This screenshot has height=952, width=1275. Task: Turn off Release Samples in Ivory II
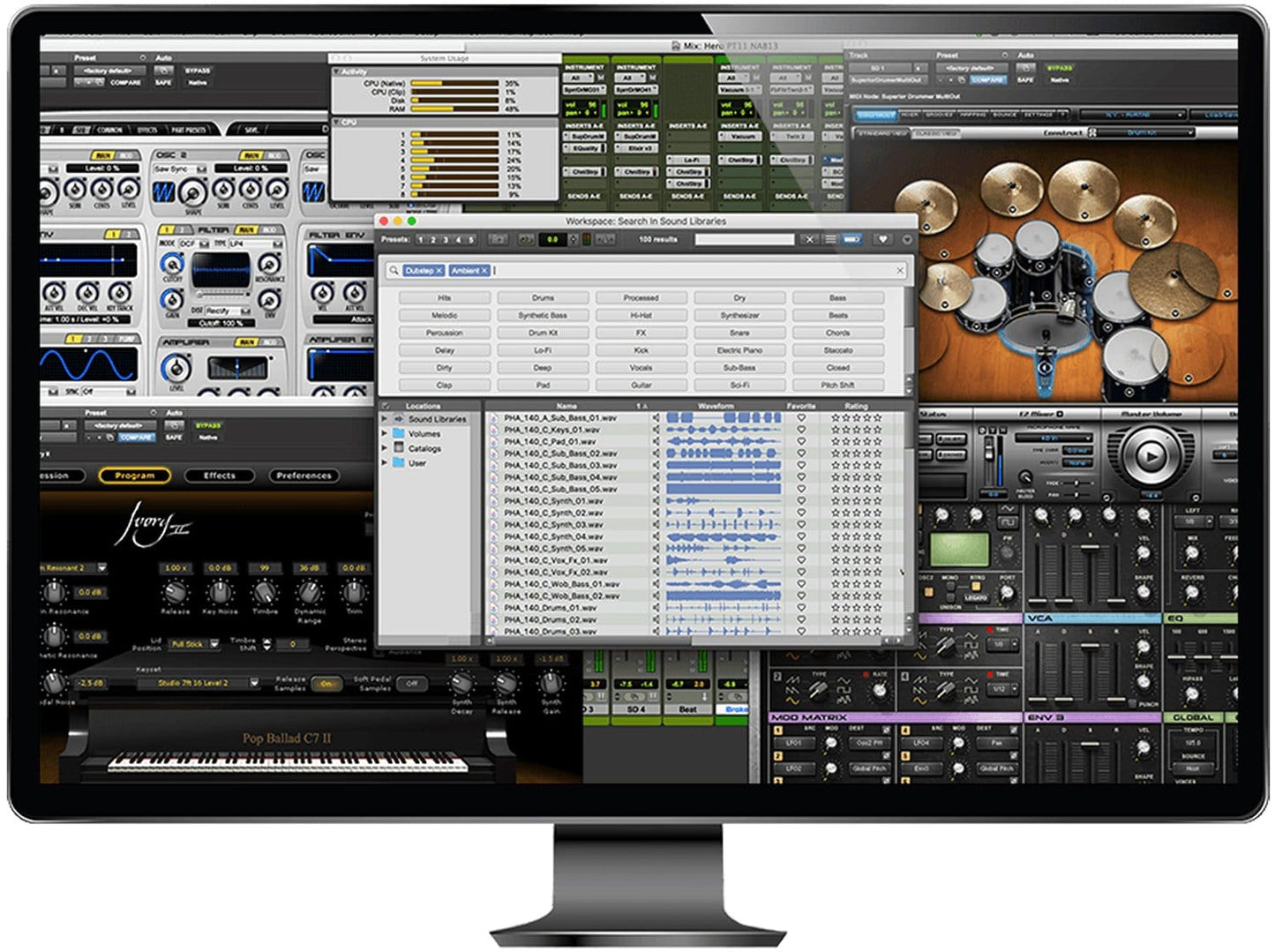pos(328,683)
